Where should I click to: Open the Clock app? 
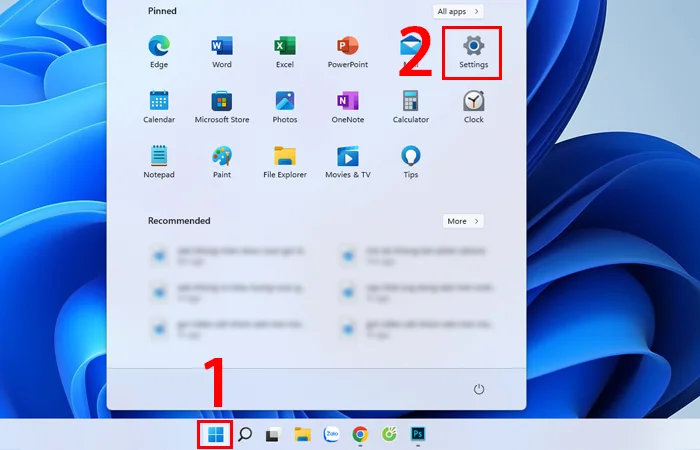click(473, 102)
